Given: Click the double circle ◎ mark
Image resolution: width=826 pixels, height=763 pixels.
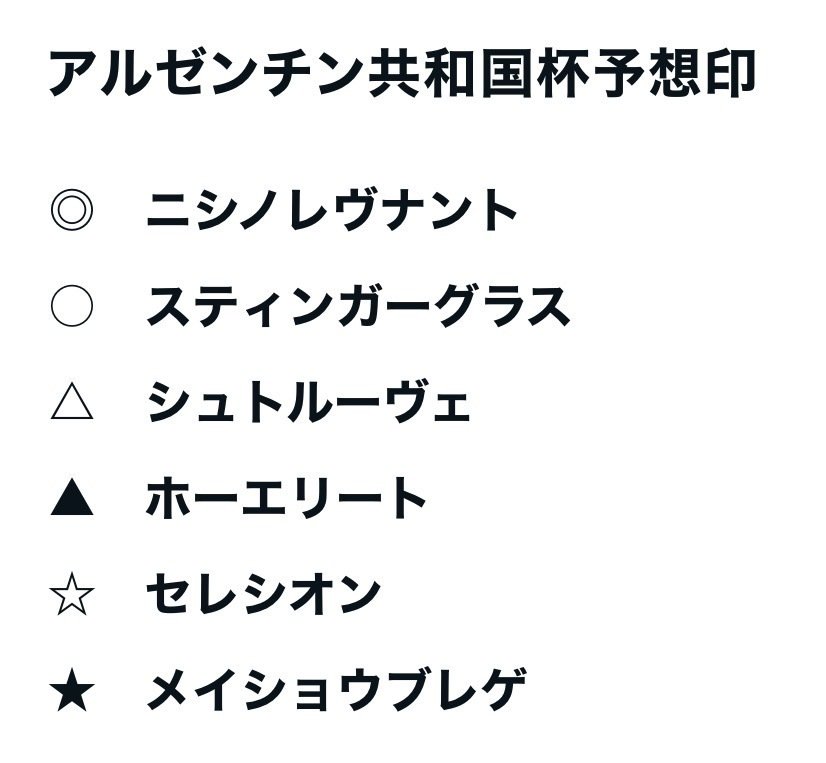Looking at the screenshot, I should 71,211.
